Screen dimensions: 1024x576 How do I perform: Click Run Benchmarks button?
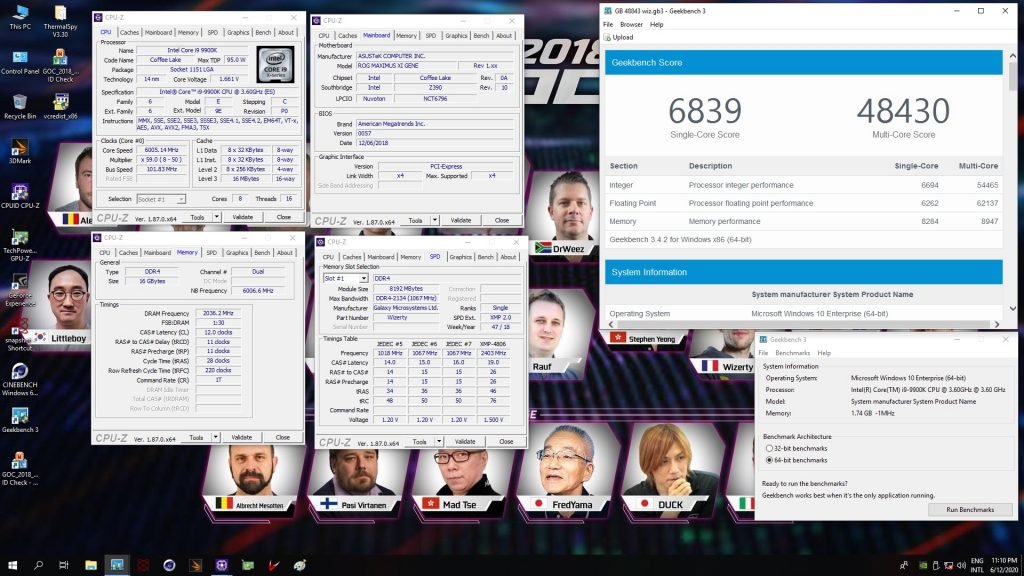(x=970, y=509)
